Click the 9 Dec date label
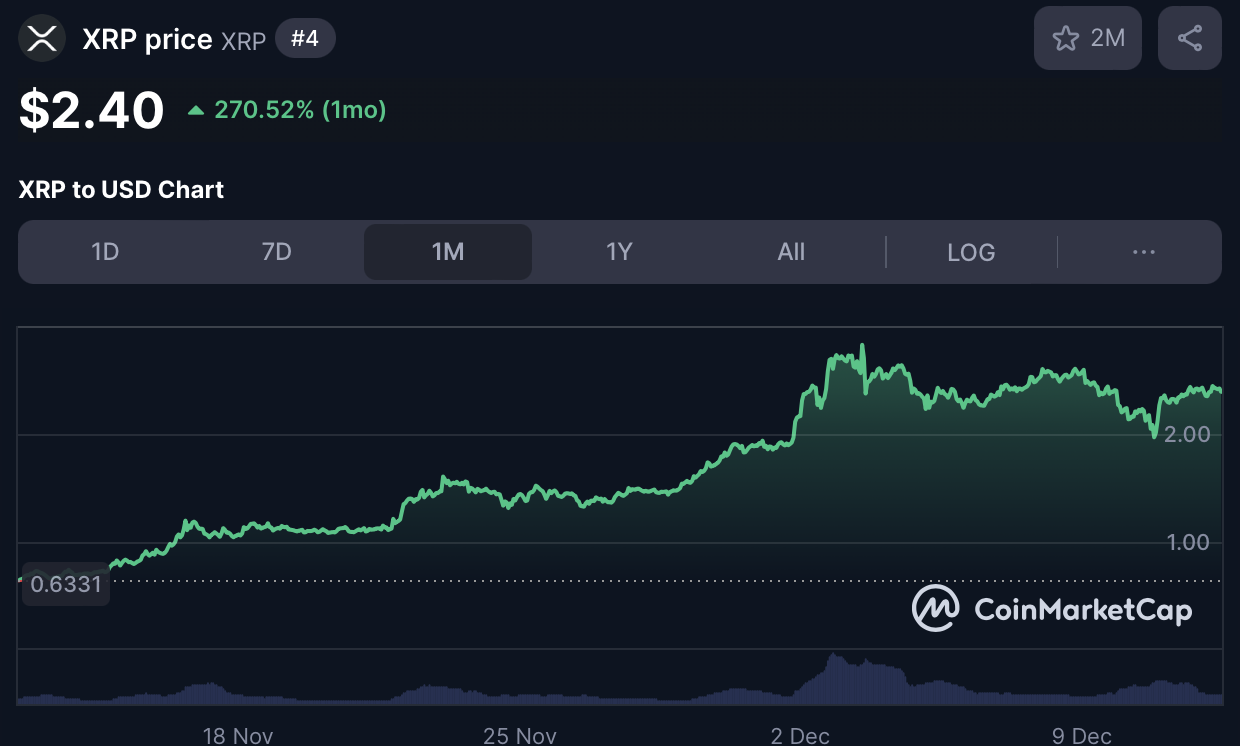 (x=1082, y=736)
